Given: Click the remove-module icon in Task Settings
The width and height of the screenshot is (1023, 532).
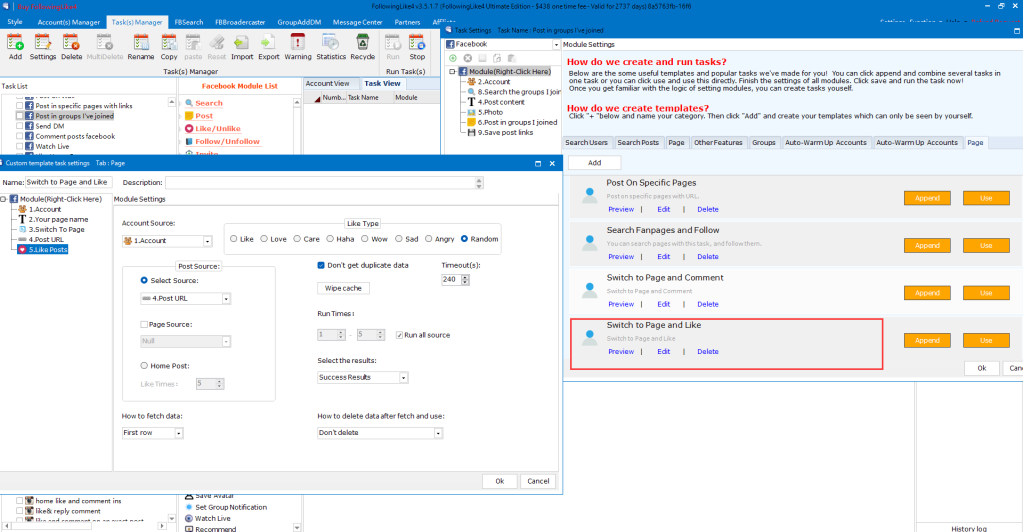Looking at the screenshot, I should coord(468,58).
